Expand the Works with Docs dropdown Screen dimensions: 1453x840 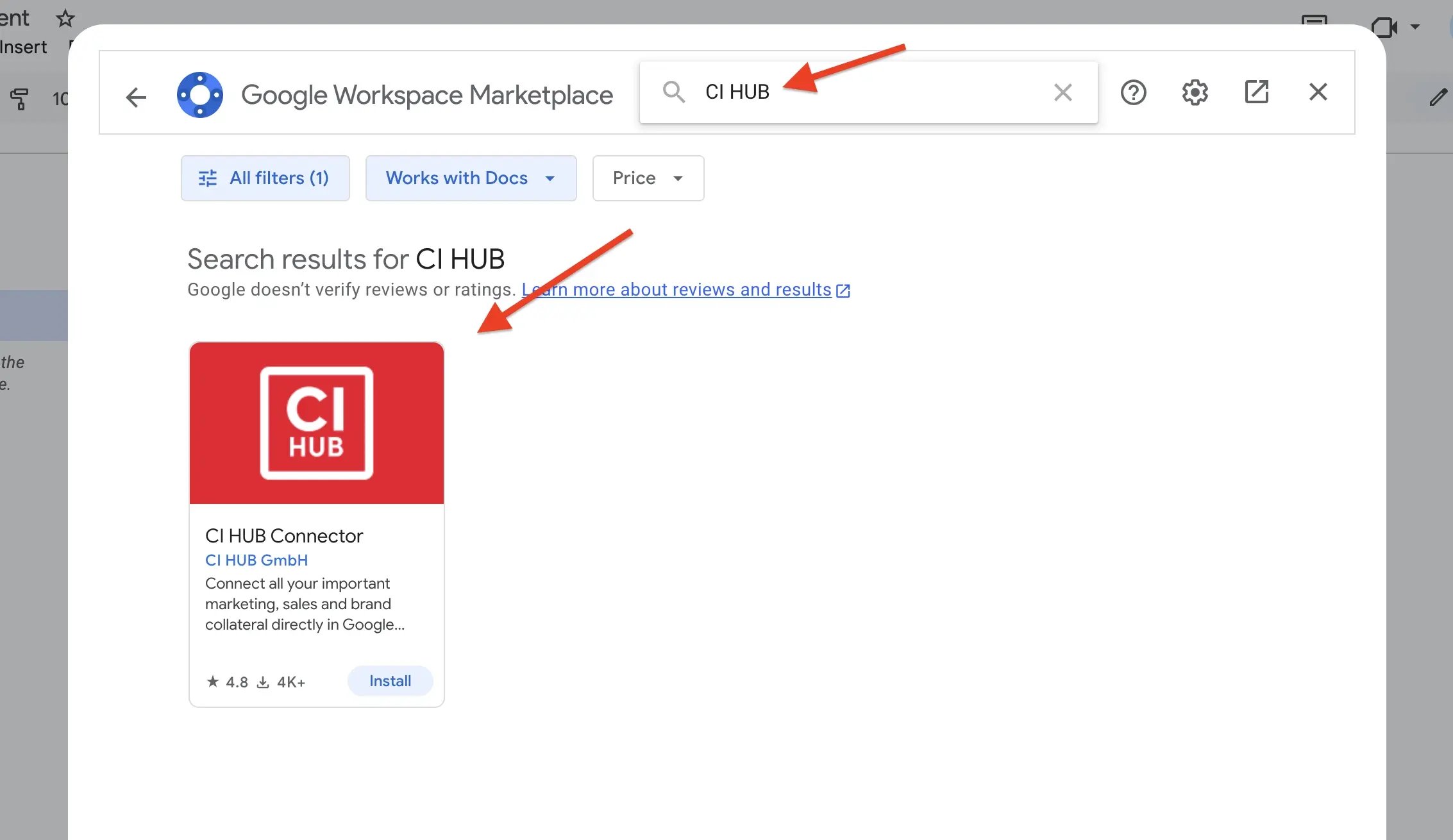471,178
